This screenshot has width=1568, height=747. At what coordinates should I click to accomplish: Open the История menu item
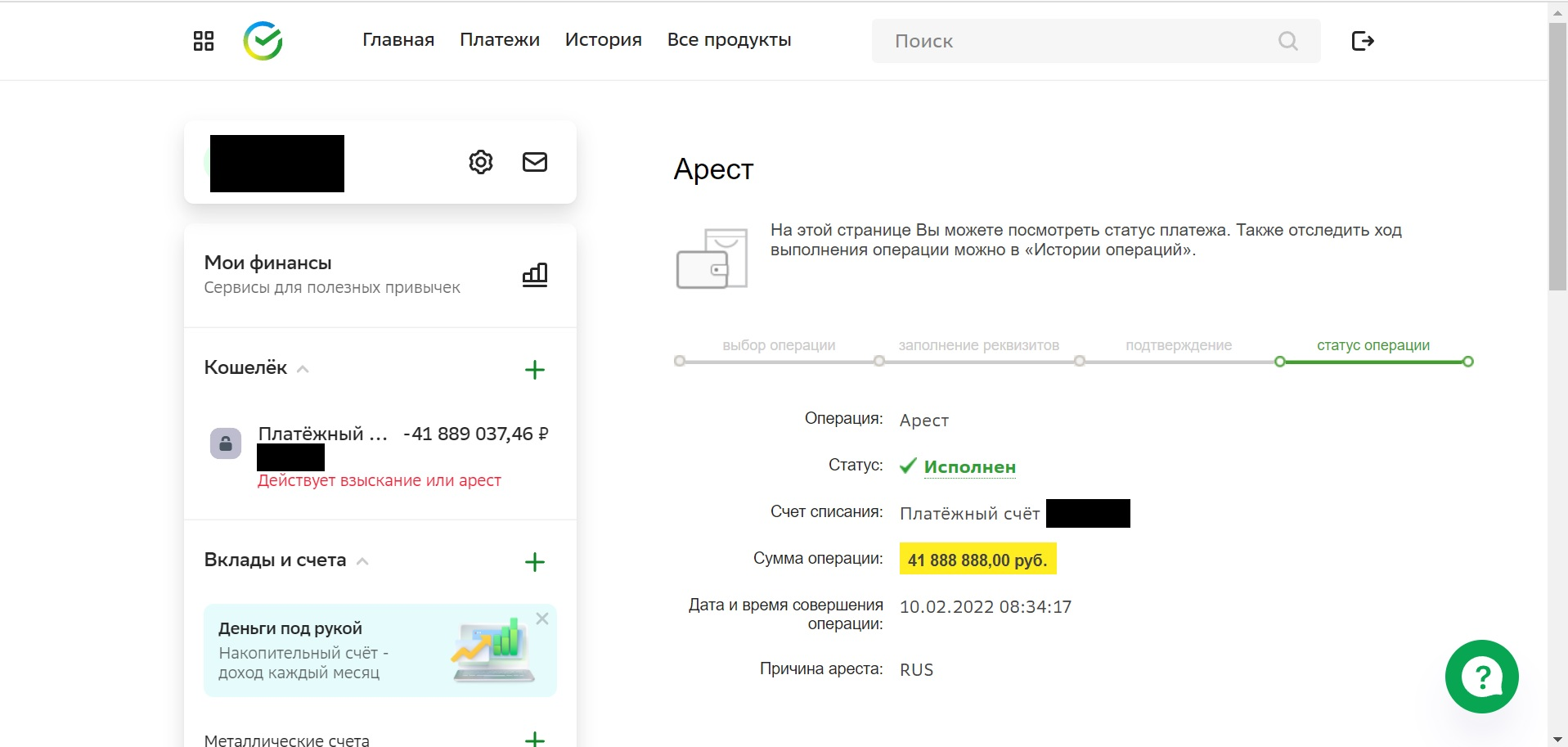[603, 40]
